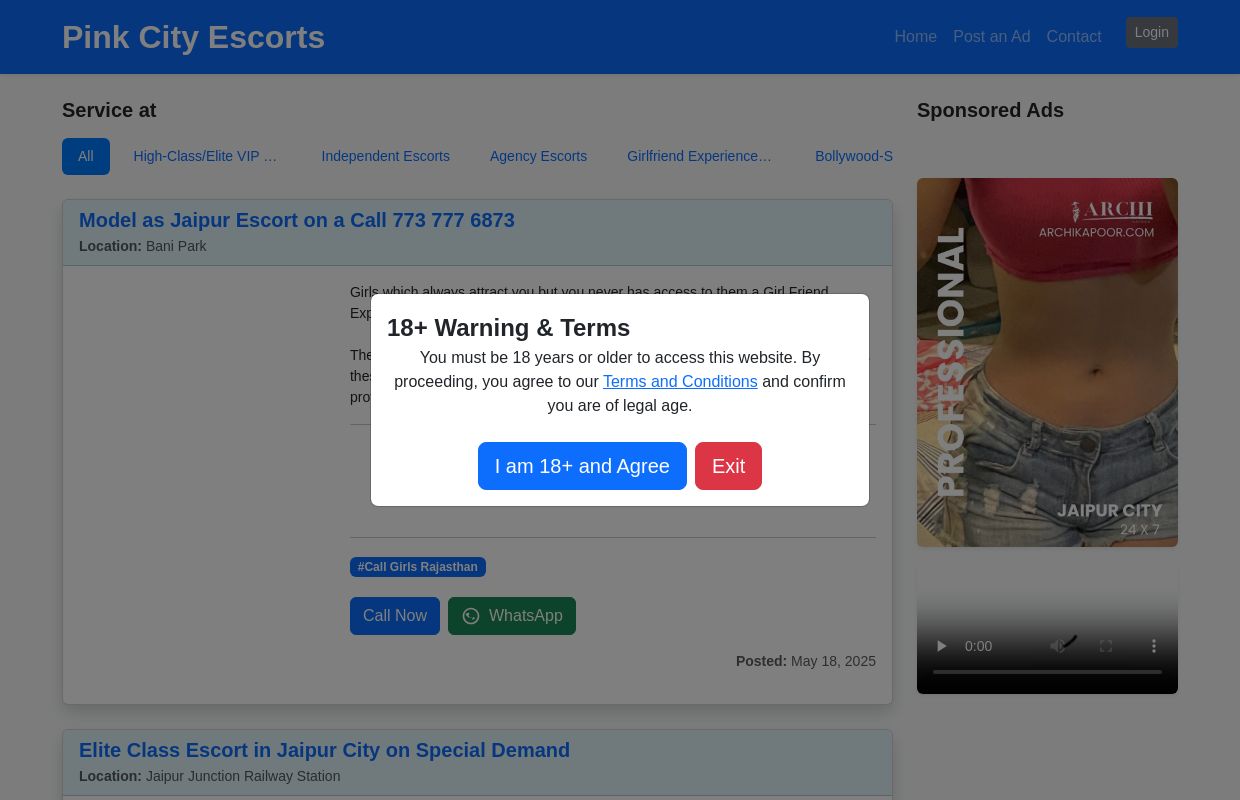Play the sponsored video

pos(941,646)
